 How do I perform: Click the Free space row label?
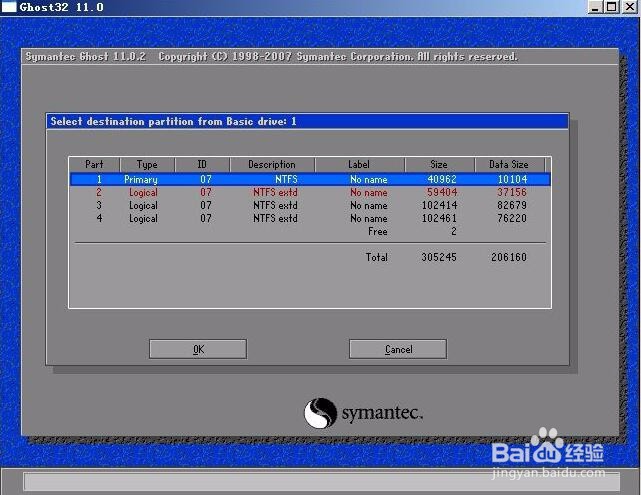(377, 231)
